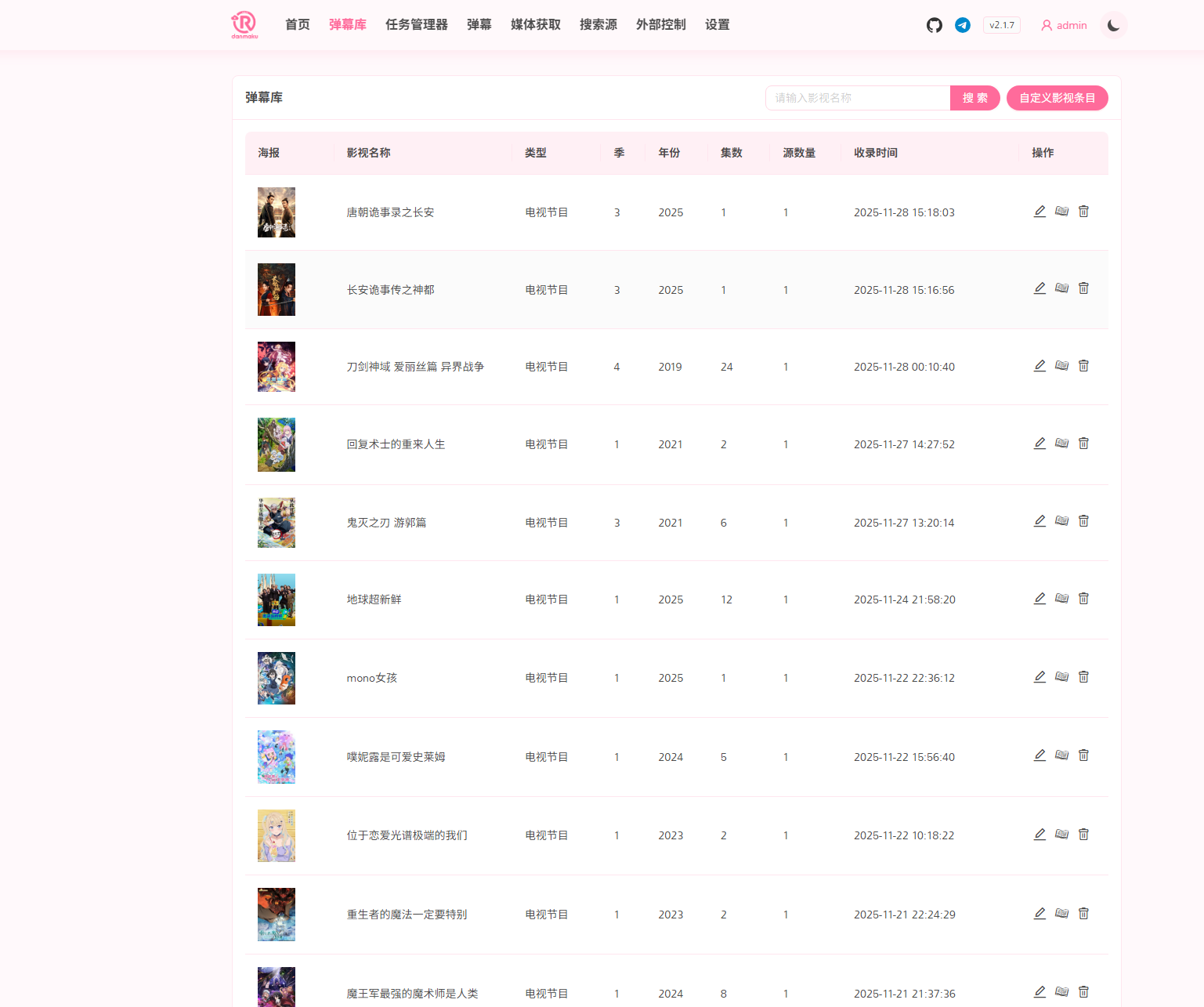Click the v2.1.7 version badge

(x=1001, y=25)
